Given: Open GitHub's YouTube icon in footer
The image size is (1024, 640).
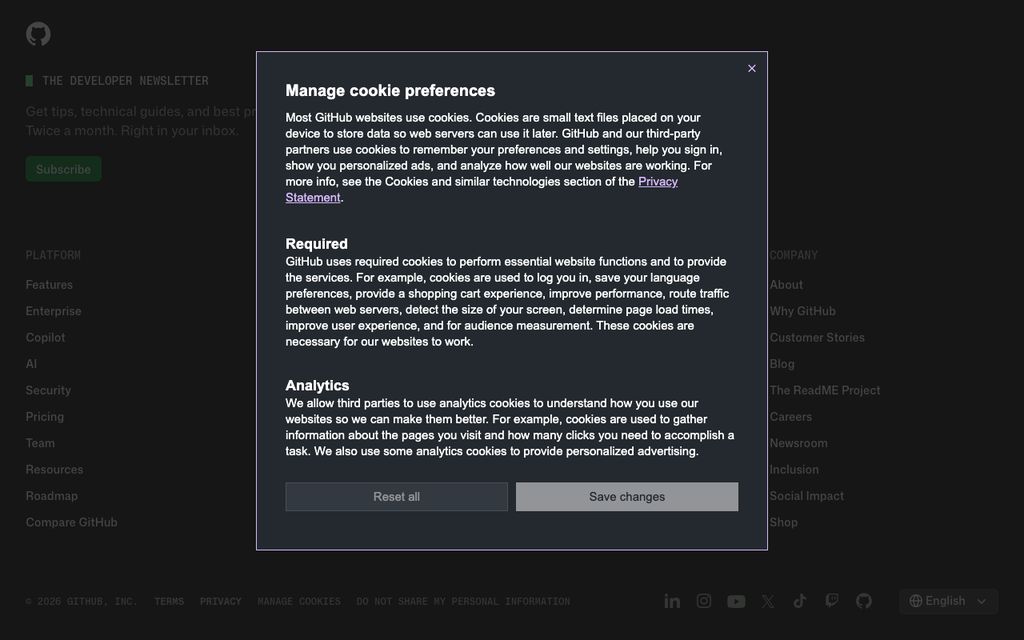Looking at the screenshot, I should point(736,601).
